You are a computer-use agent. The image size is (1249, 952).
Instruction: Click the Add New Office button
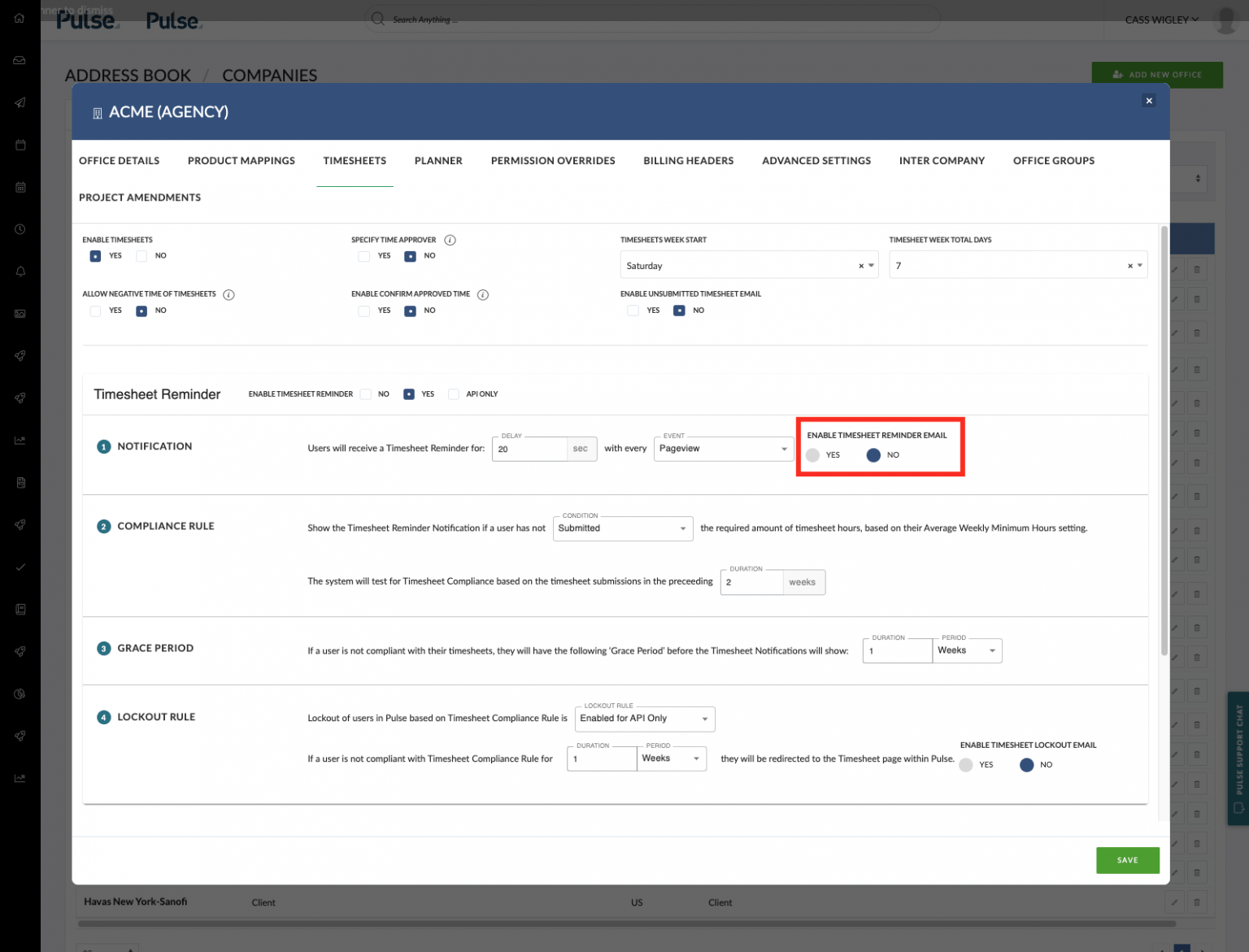(1157, 74)
